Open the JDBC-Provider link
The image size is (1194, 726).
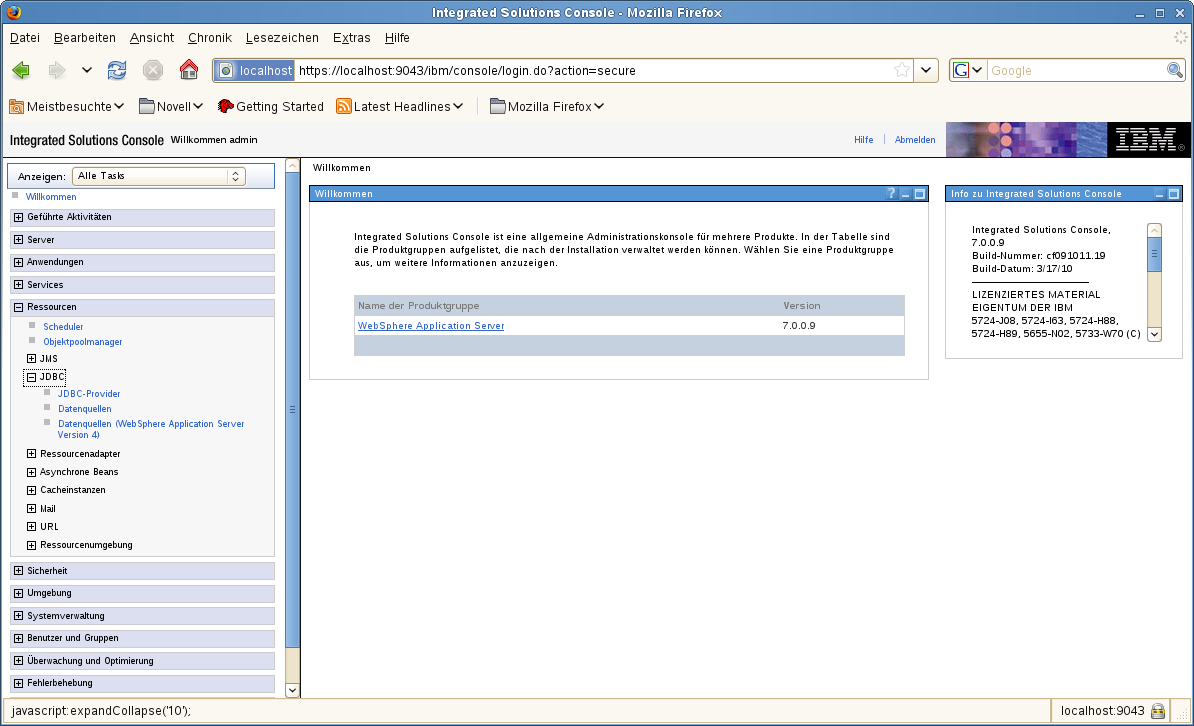(x=89, y=394)
